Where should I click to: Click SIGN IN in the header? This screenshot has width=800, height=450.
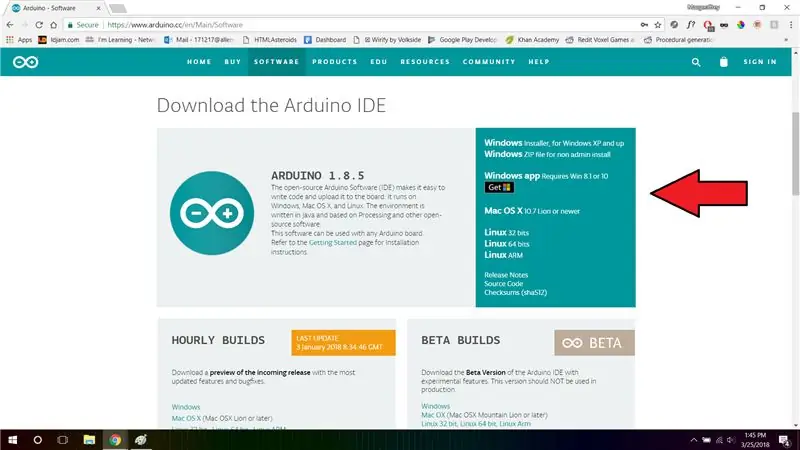pos(760,62)
